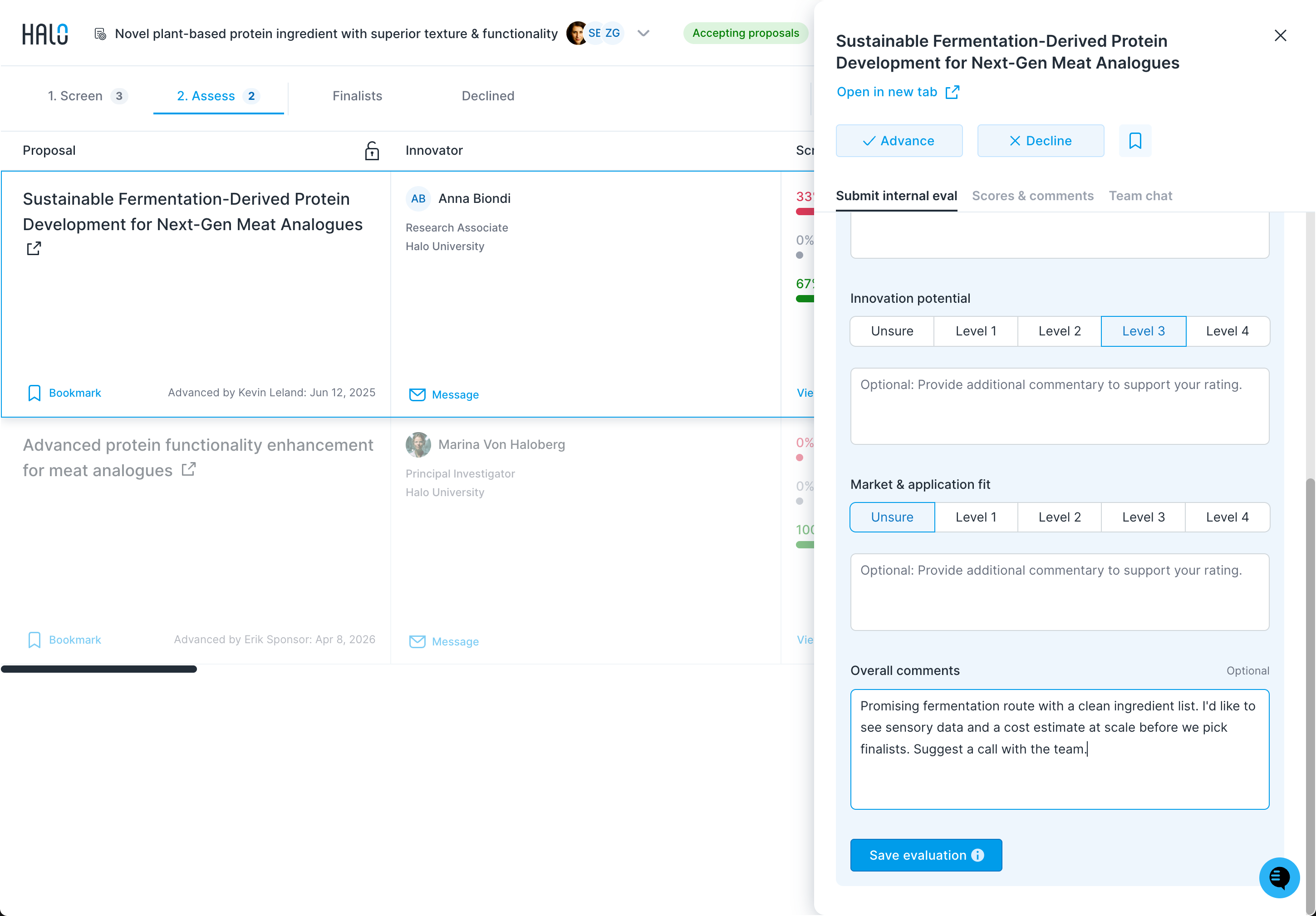Open Advanced protein functionality external link icon

(x=189, y=469)
